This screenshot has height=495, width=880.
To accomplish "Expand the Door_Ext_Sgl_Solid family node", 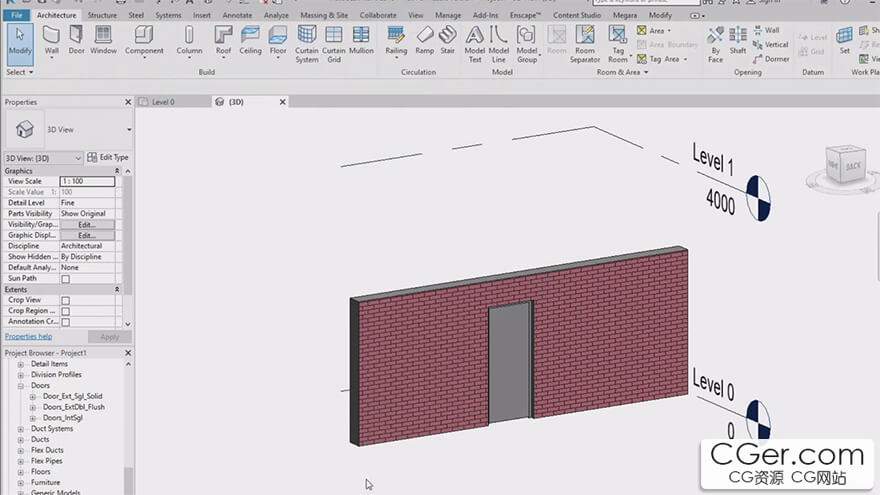I will [x=33, y=397].
